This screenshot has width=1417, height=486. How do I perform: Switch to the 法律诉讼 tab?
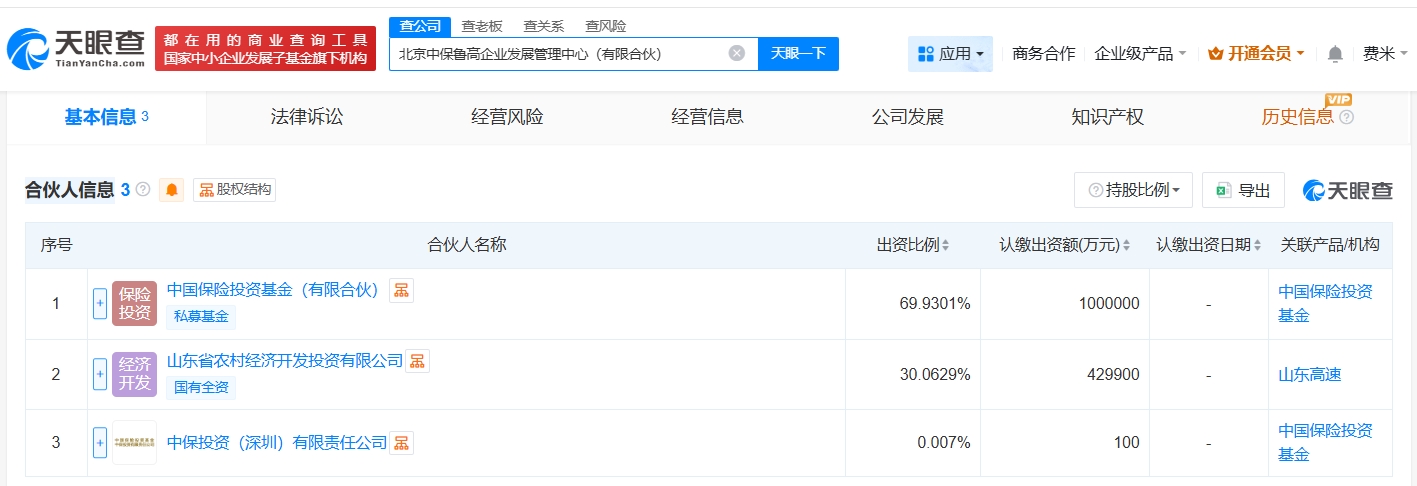307,118
